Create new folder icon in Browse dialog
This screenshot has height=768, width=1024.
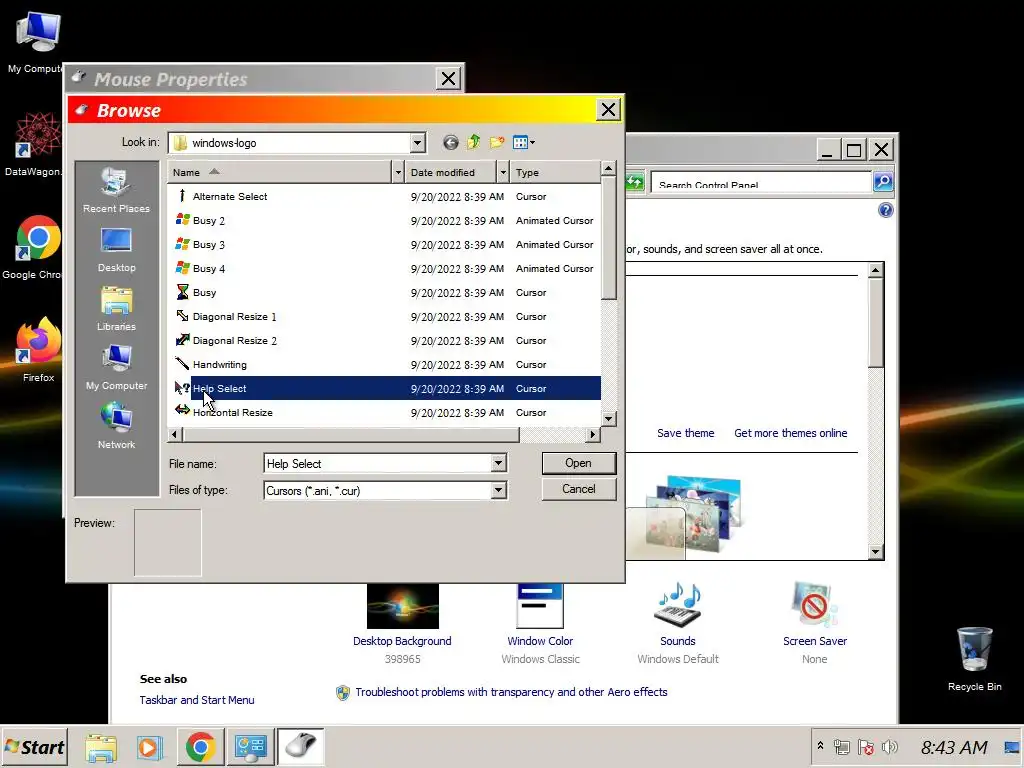pyautogui.click(x=497, y=142)
